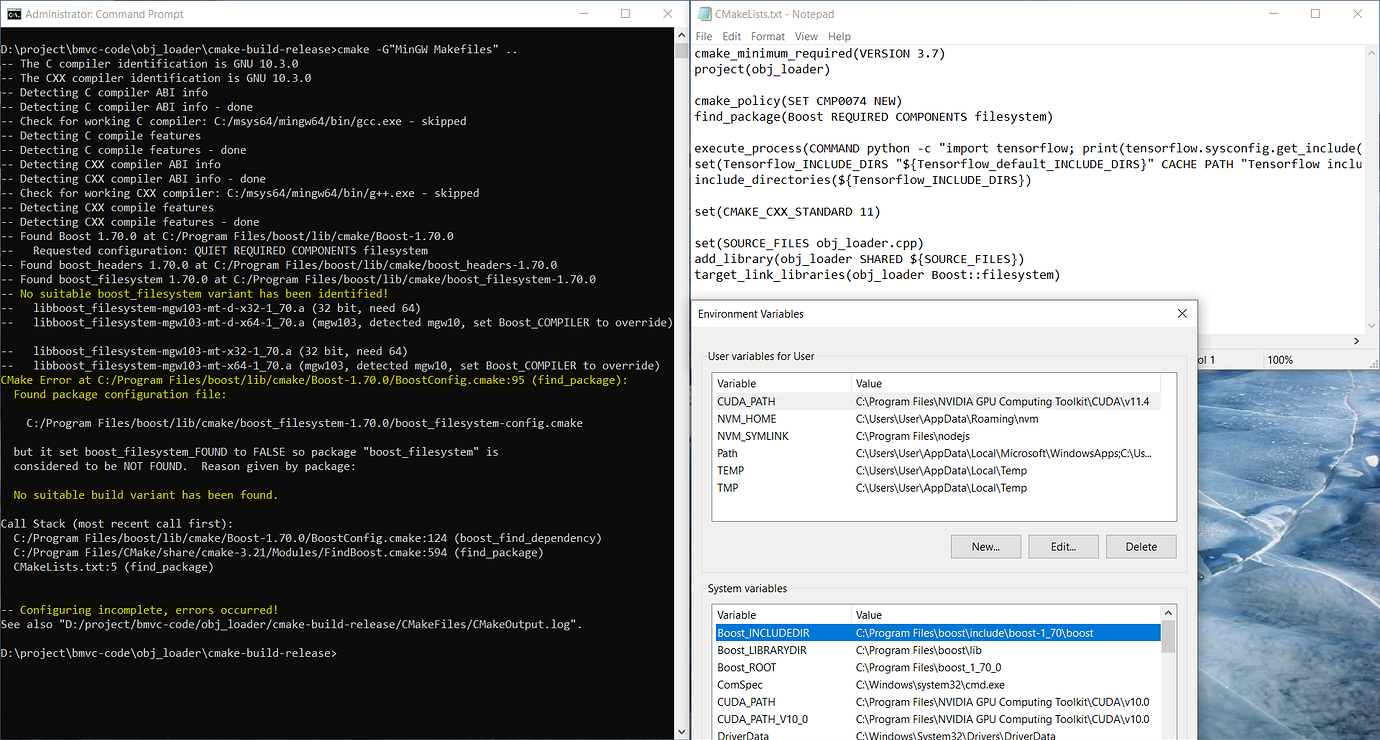Open the File menu in Notepad
This screenshot has height=740, width=1380.
704,36
